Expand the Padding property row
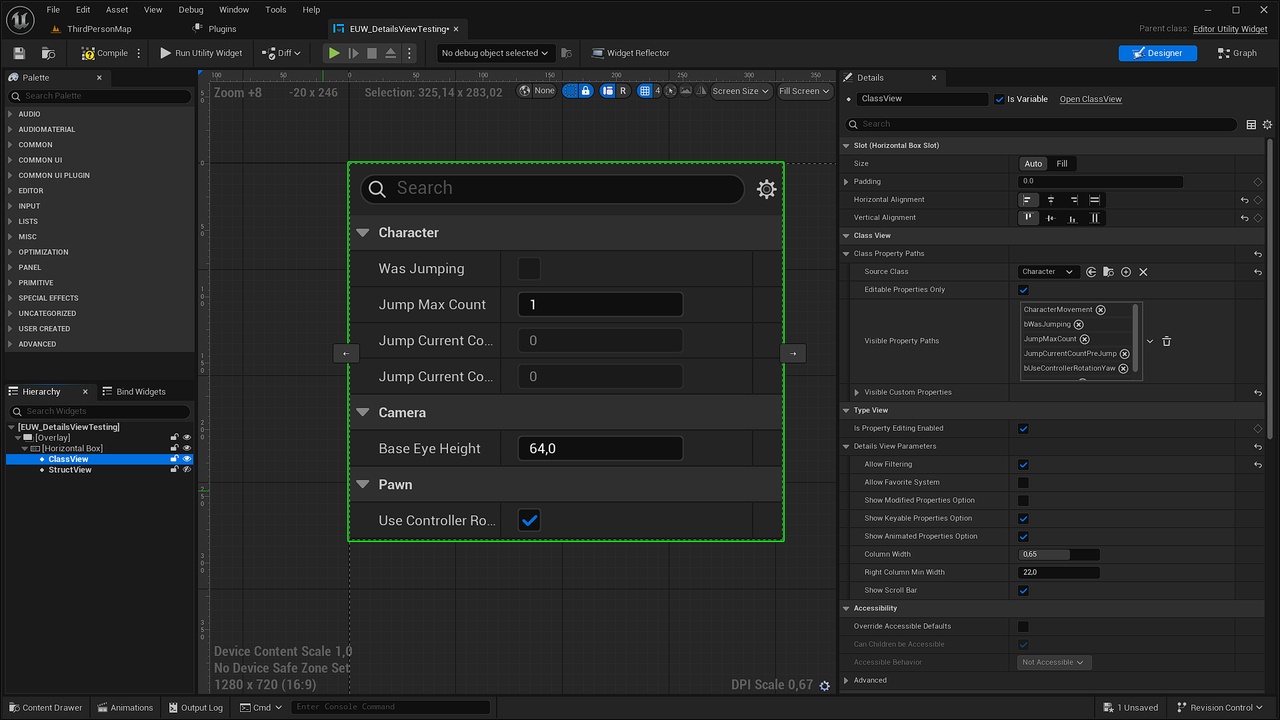Viewport: 1280px width, 720px height. tap(846, 182)
